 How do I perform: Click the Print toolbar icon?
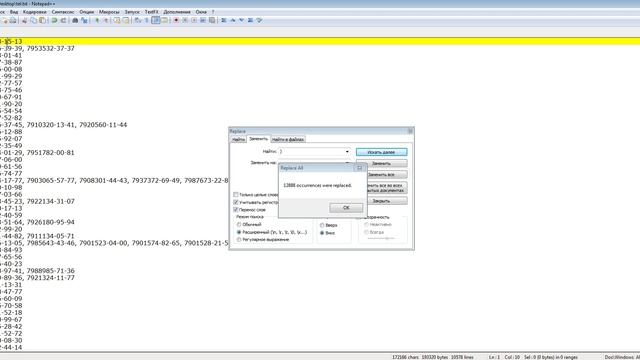point(13,20)
